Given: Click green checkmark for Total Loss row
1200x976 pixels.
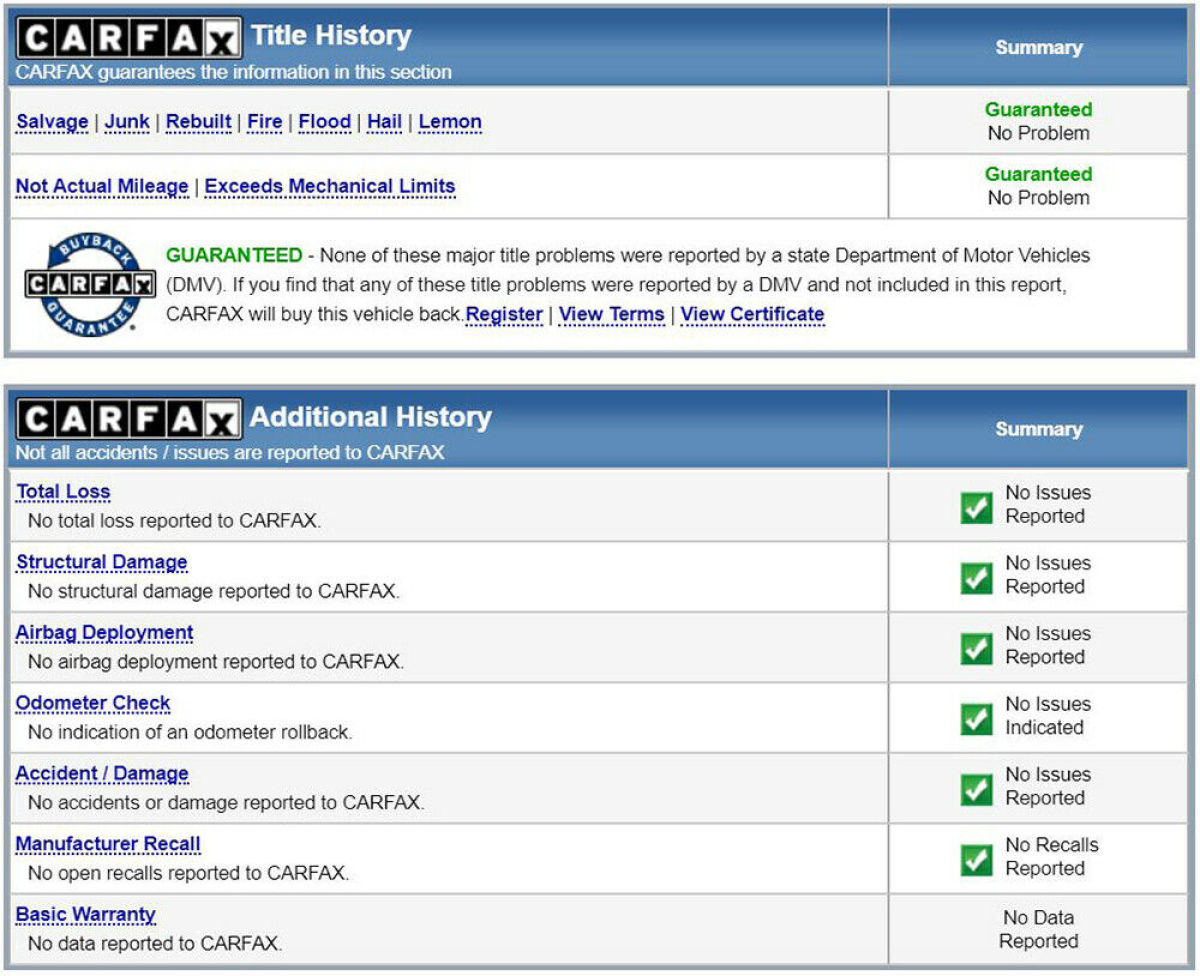Looking at the screenshot, I should click(x=976, y=506).
